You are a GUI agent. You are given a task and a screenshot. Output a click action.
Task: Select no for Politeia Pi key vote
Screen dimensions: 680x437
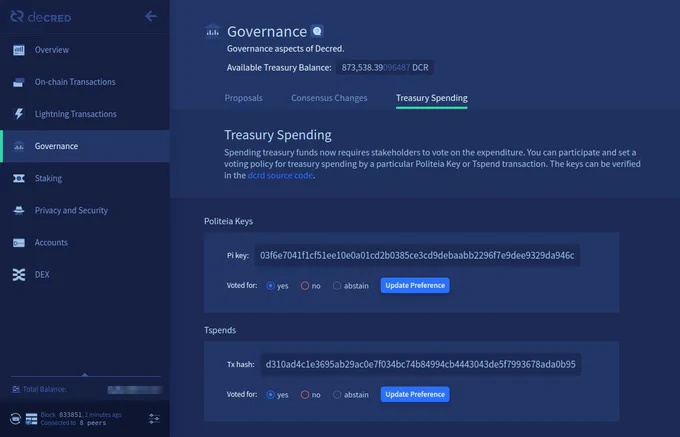click(x=305, y=286)
